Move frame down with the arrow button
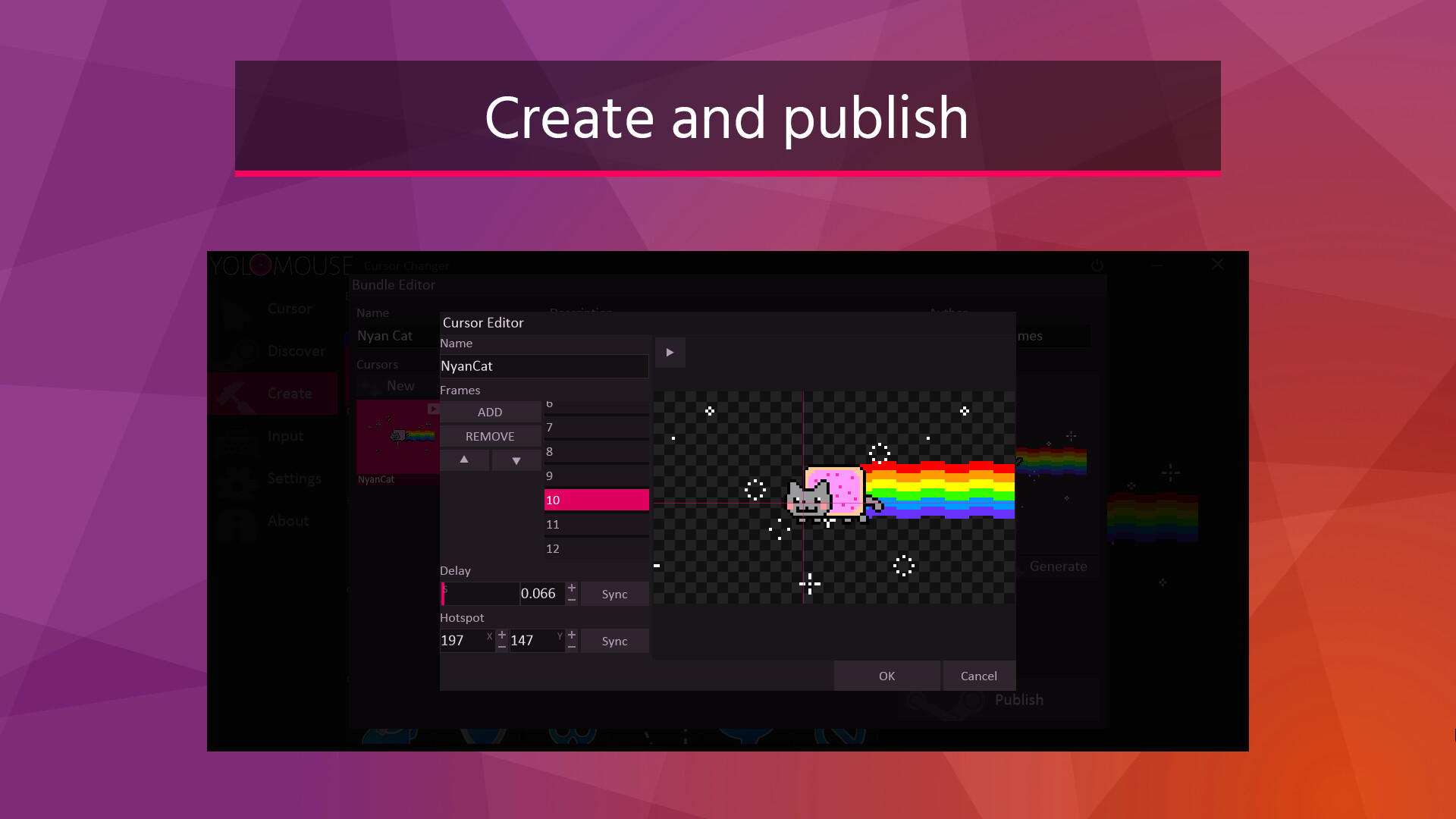Viewport: 1456px width, 819px height. [x=516, y=460]
